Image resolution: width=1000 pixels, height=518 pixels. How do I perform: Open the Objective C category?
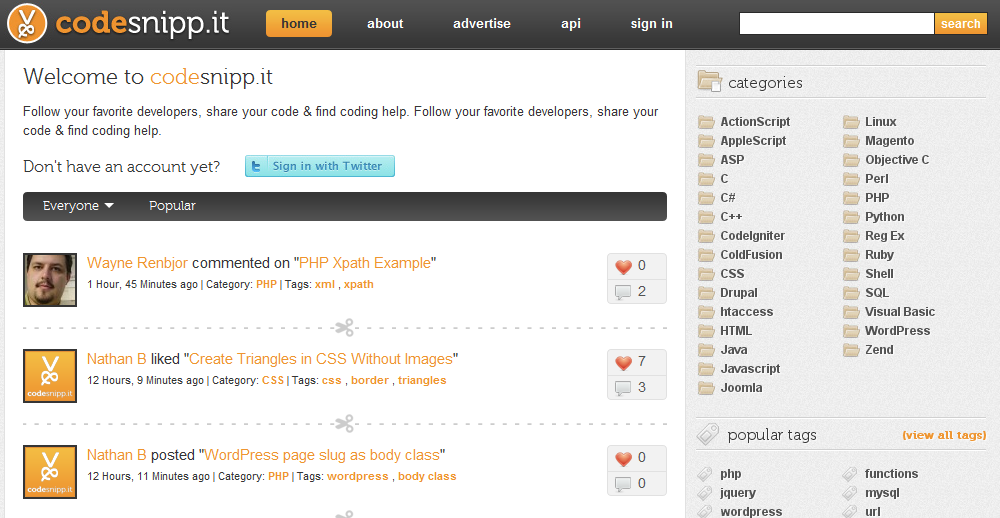[897, 159]
